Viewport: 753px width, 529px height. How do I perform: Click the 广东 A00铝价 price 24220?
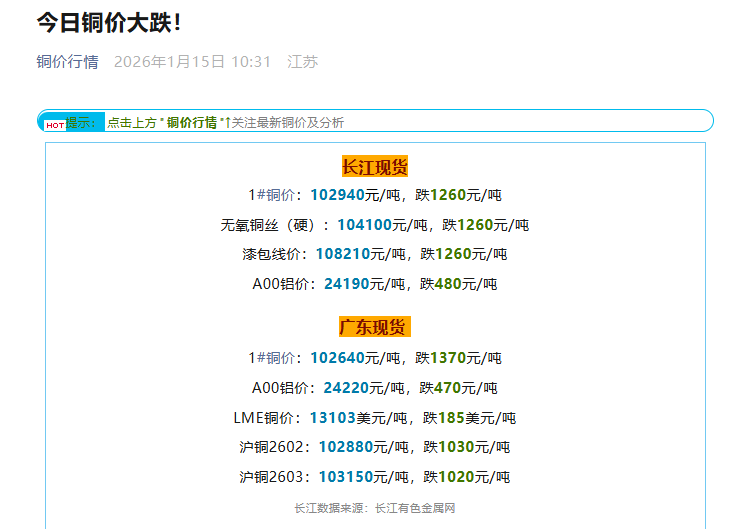coord(346,388)
